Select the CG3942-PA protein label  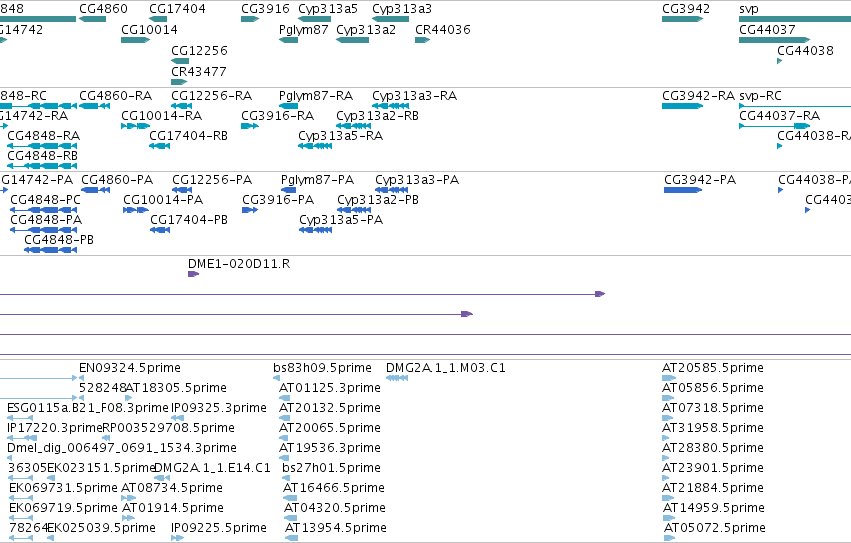pyautogui.click(x=700, y=180)
